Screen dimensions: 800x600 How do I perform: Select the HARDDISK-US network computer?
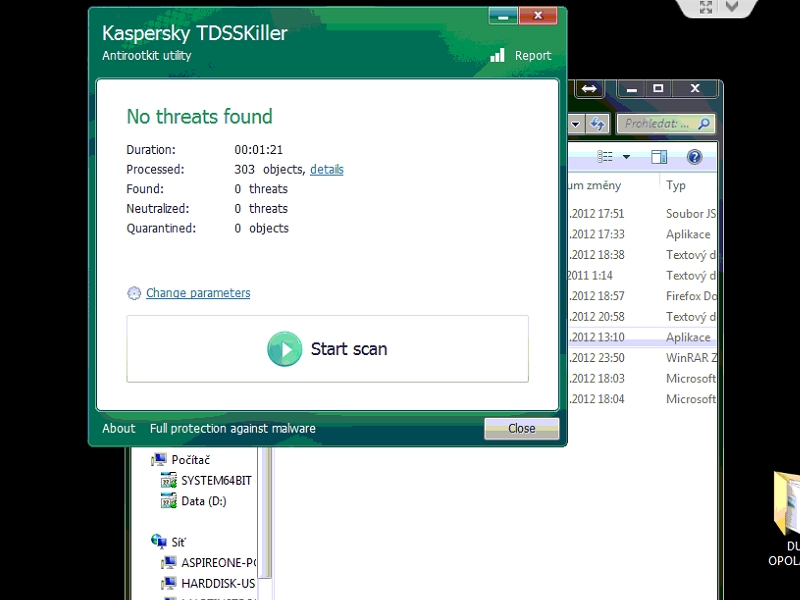[218, 583]
